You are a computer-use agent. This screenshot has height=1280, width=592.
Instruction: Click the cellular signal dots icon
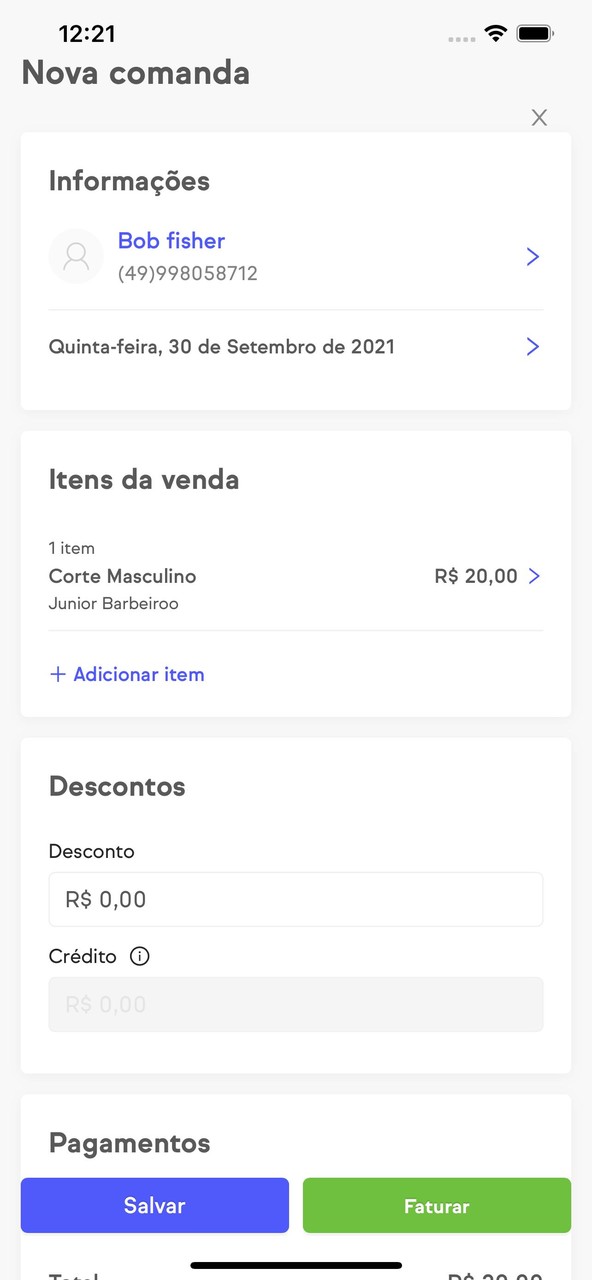click(x=461, y=36)
